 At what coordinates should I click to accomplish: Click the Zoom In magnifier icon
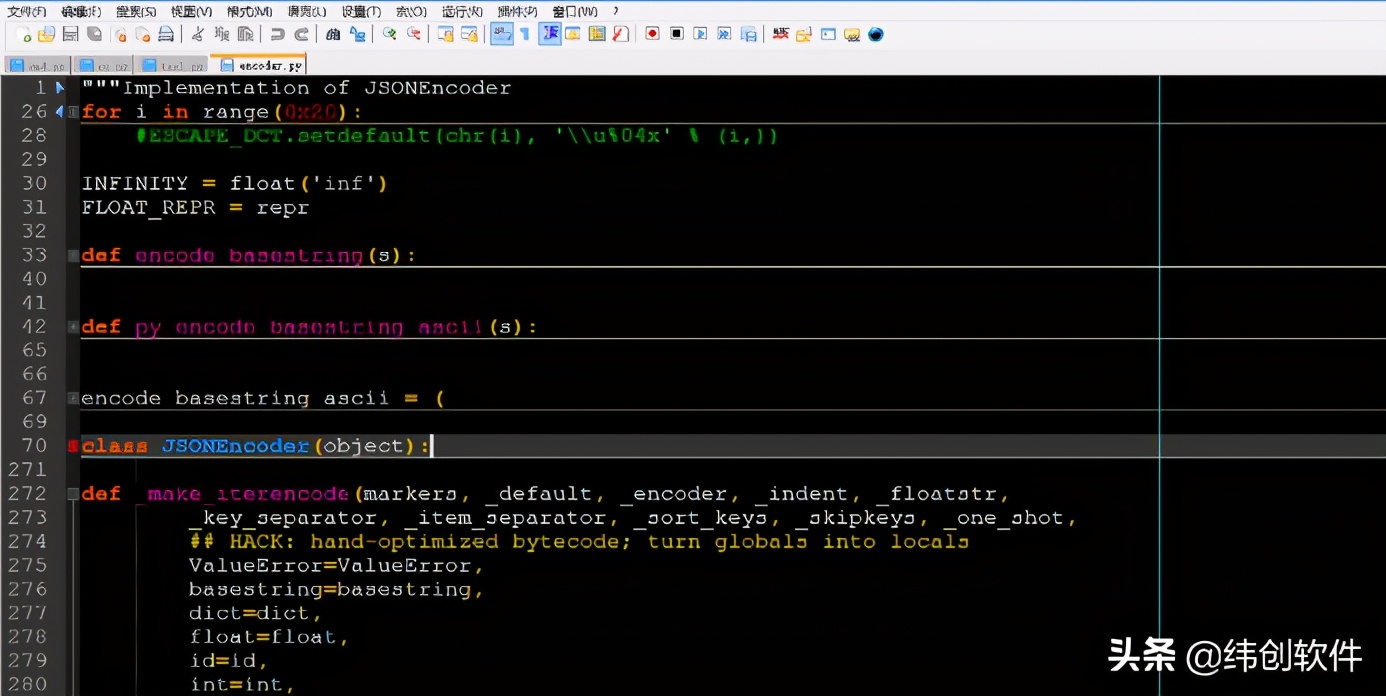(390, 34)
